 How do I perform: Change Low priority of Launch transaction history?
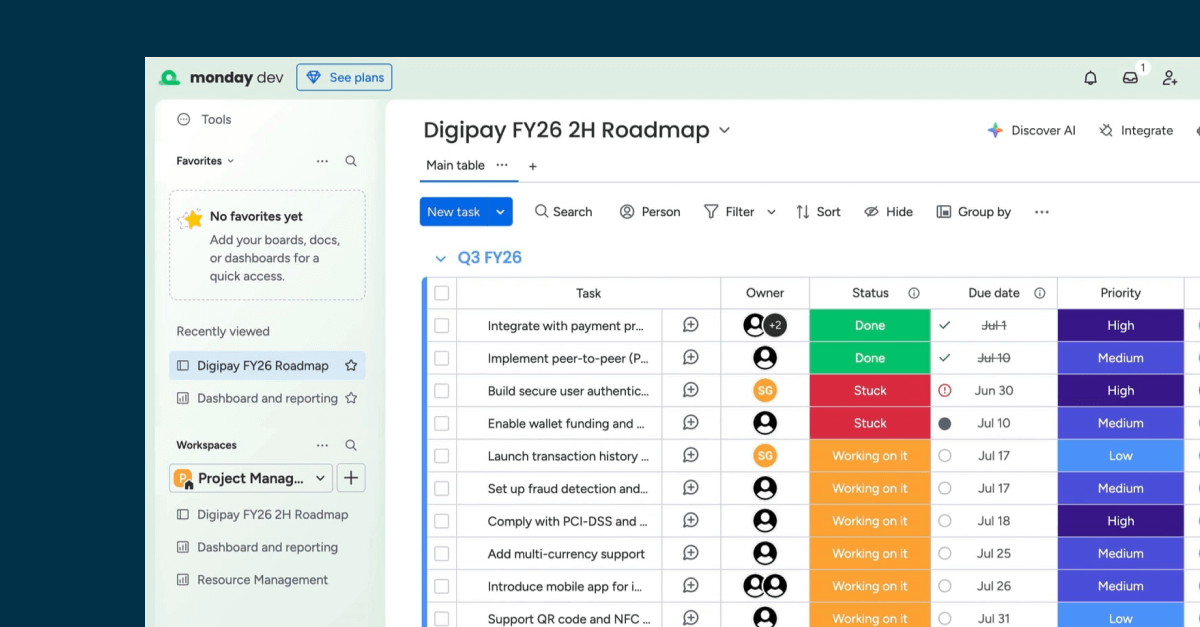pyautogui.click(x=1121, y=456)
